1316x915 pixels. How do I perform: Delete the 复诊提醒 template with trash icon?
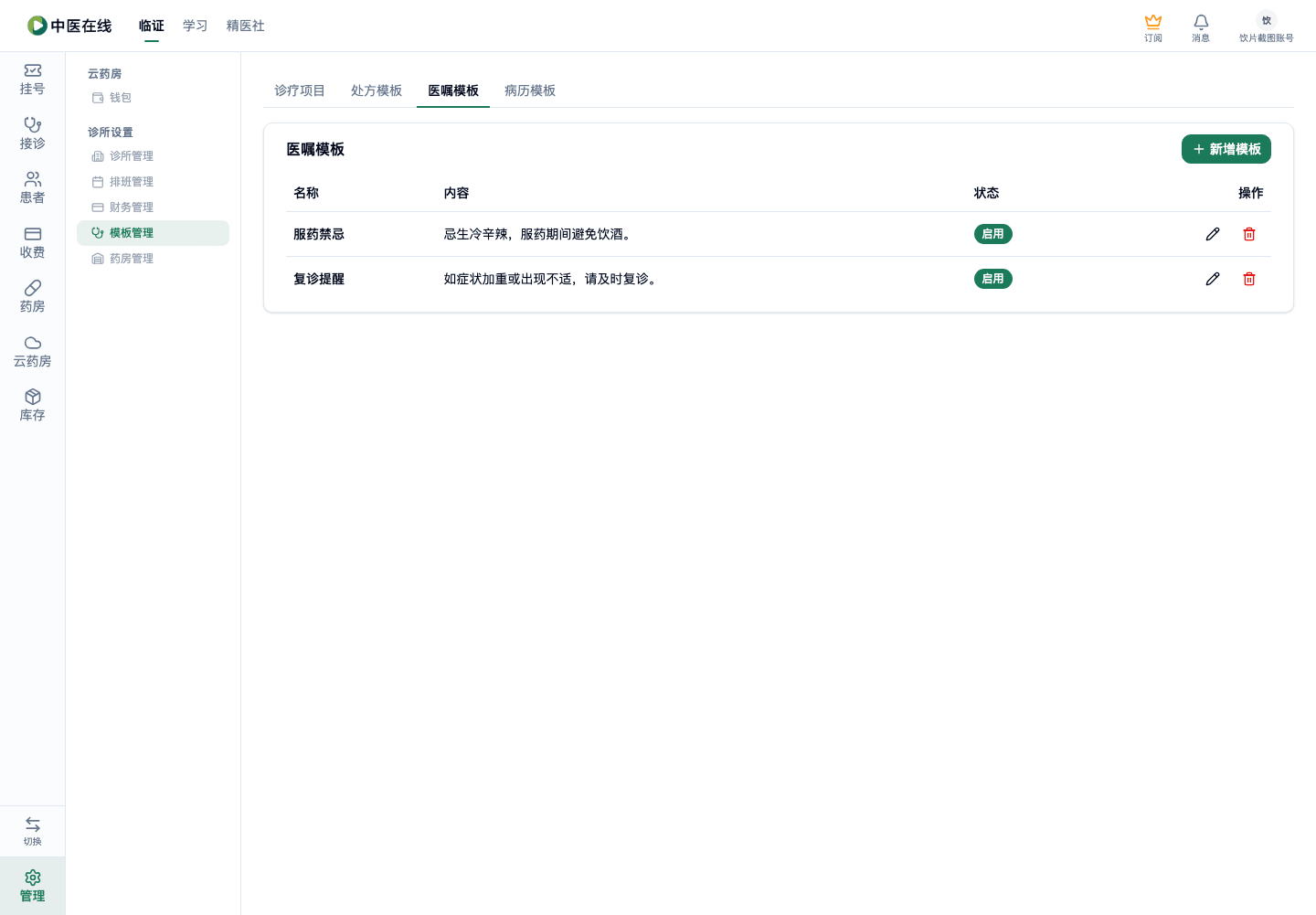tap(1249, 279)
